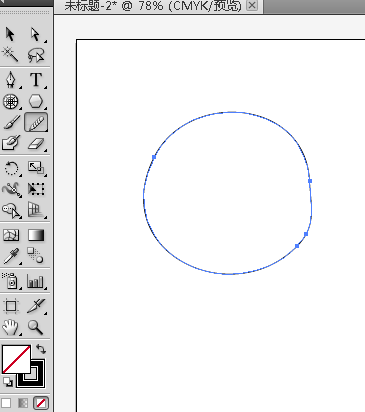Image resolution: width=365 pixels, height=412 pixels.
Task: Activate the Hand tool
Action: point(11,327)
